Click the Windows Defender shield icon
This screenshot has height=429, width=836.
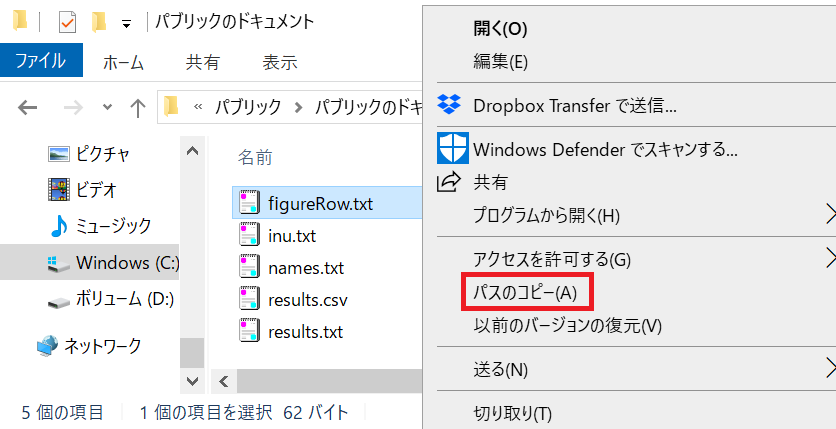[x=453, y=149]
